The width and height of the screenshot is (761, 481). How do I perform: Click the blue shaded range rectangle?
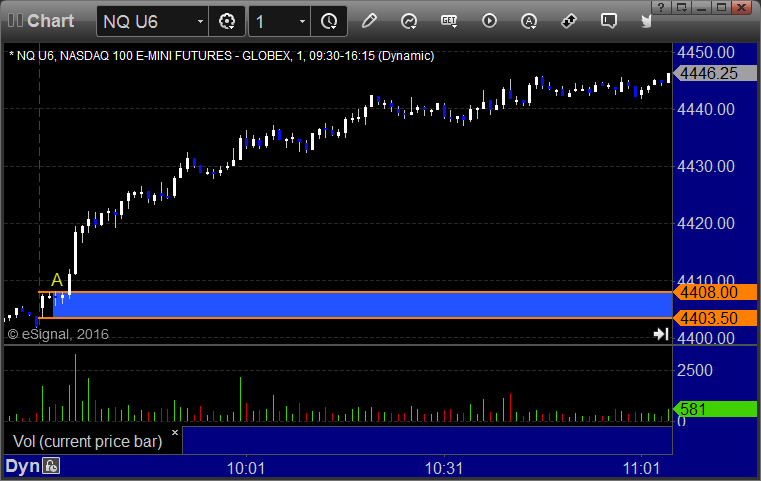[362, 305]
